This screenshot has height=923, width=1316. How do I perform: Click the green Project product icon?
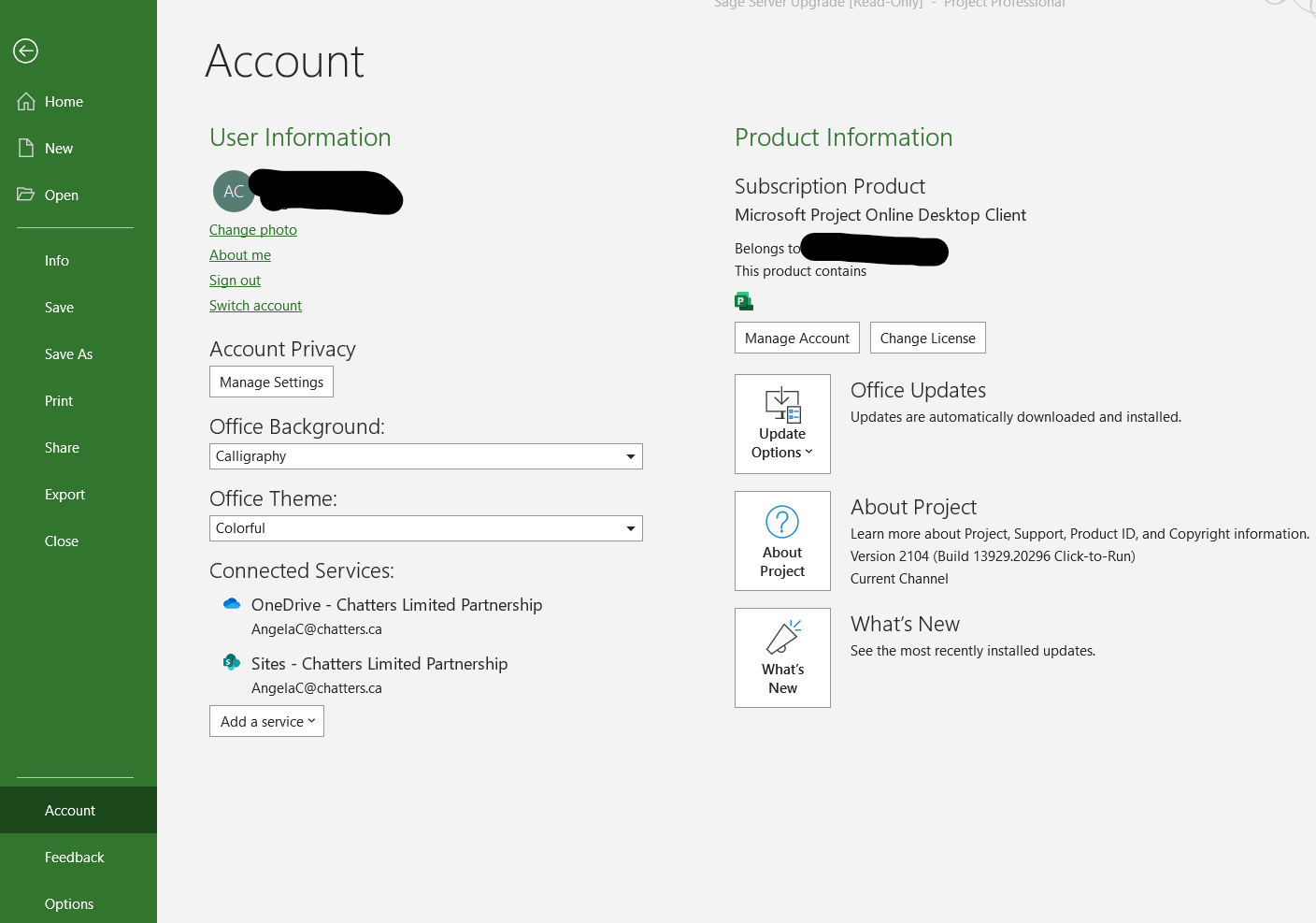click(744, 301)
